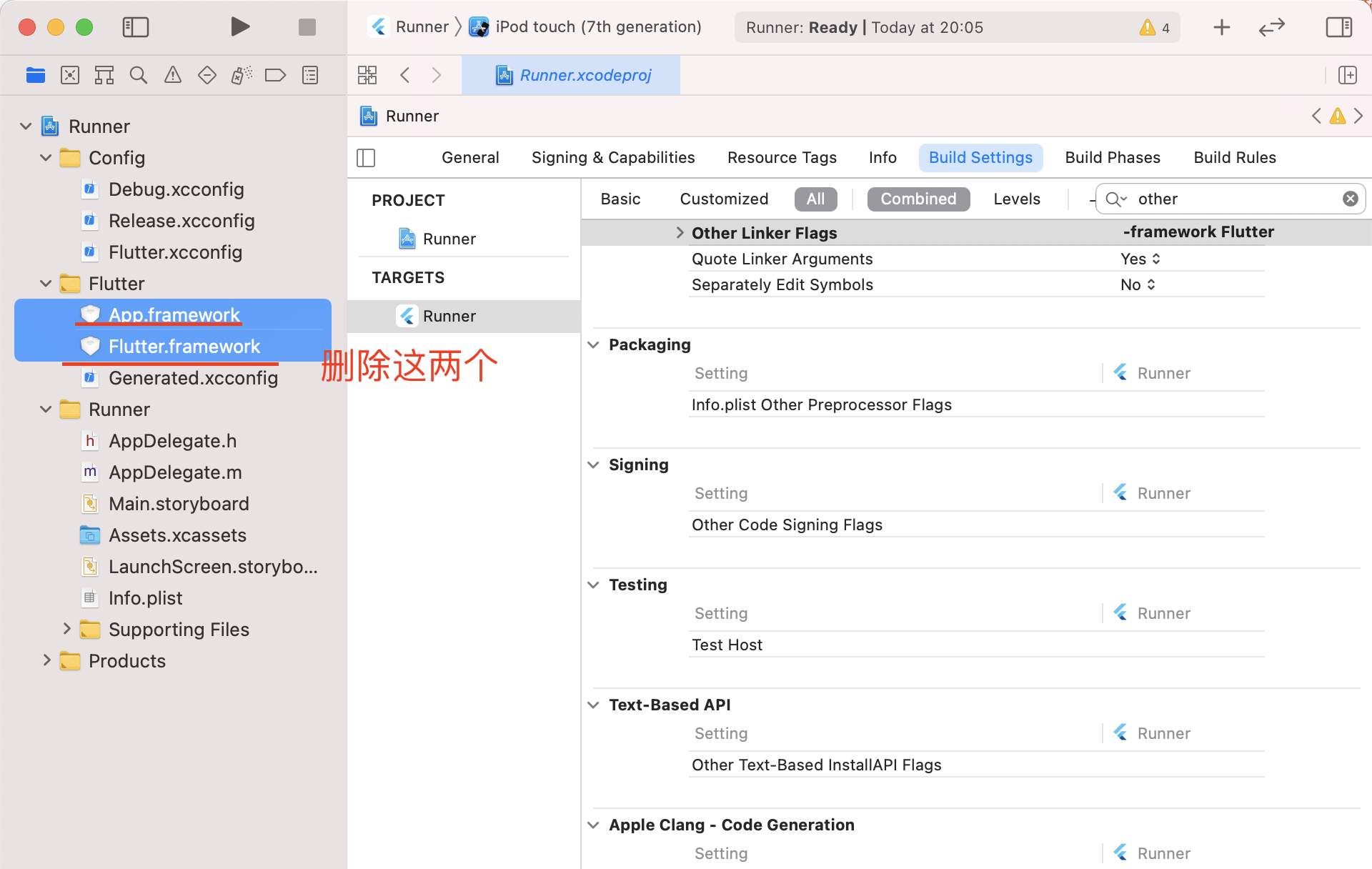Image resolution: width=1372 pixels, height=869 pixels.
Task: Open the Source Control navigator icon
Action: tap(70, 75)
